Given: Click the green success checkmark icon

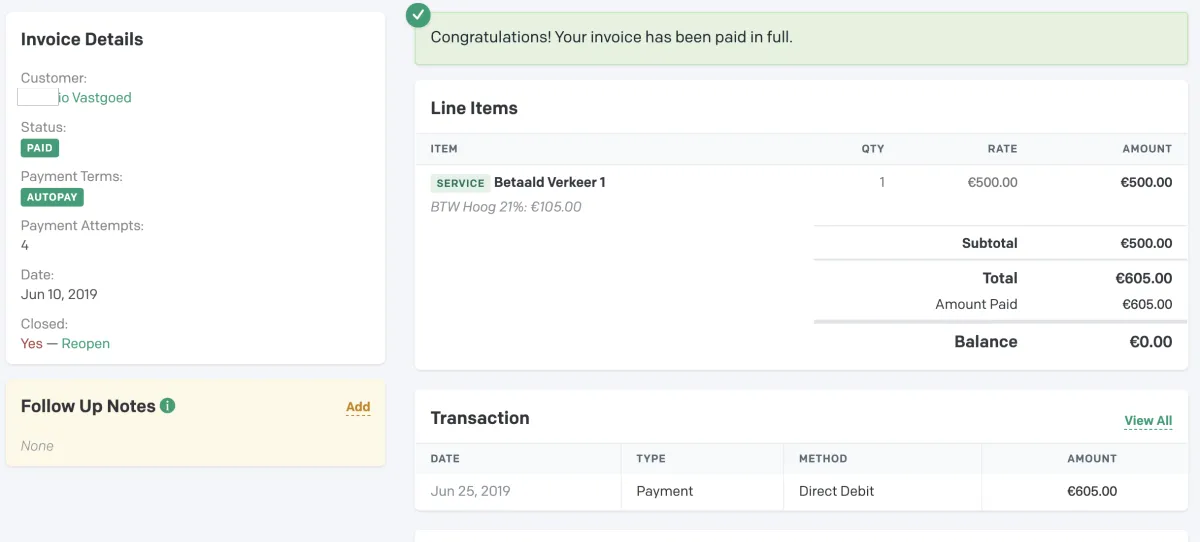Looking at the screenshot, I should pyautogui.click(x=419, y=15).
